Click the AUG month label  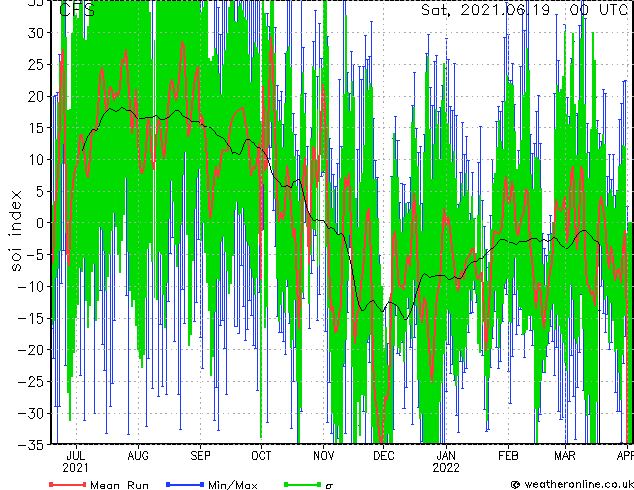[x=138, y=456]
